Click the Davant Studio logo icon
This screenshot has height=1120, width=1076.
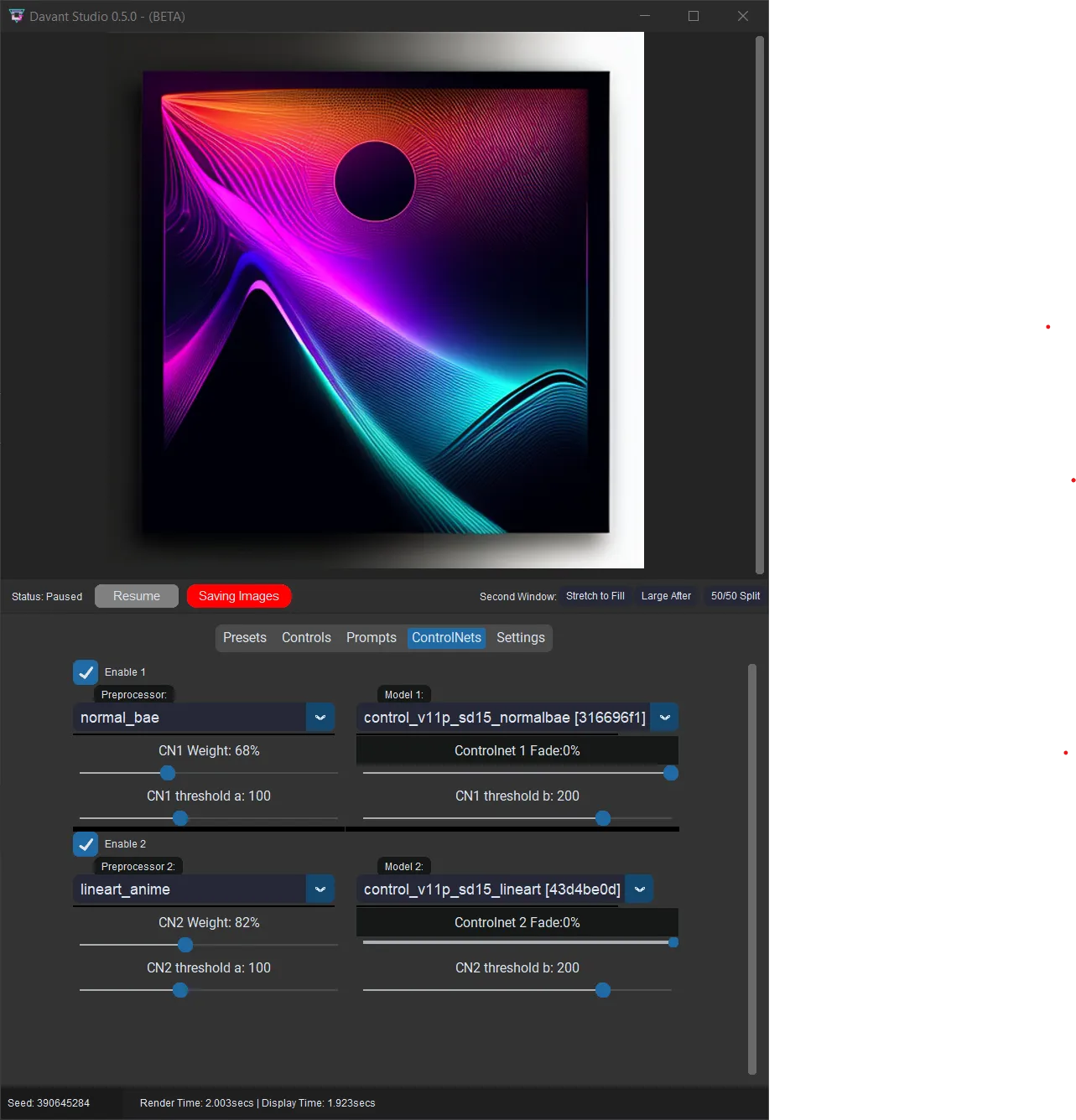[16, 15]
